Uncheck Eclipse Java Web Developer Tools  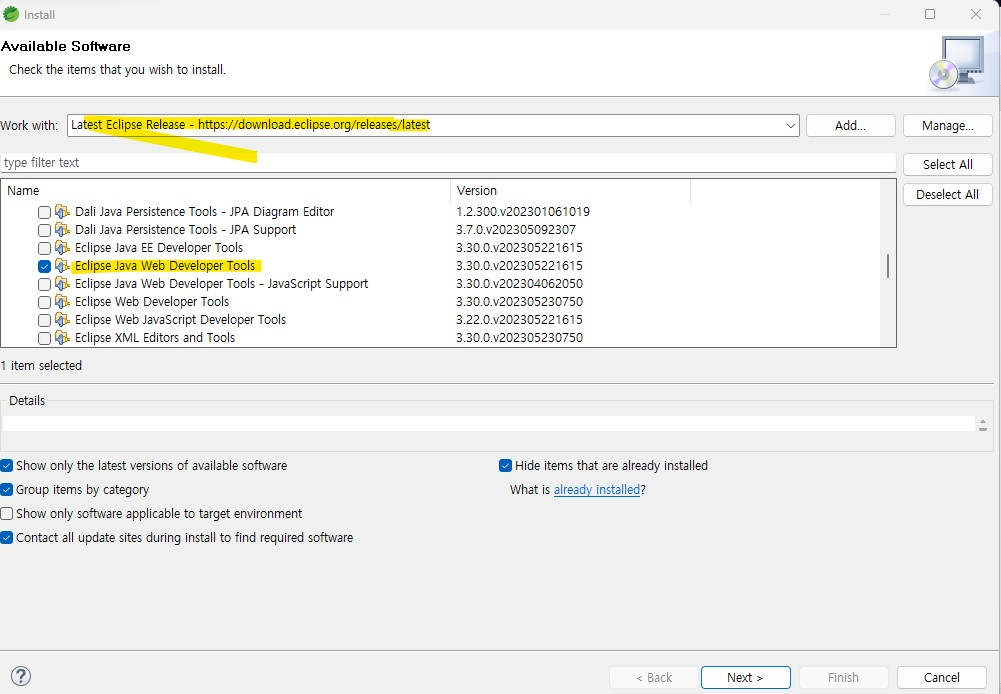pyautogui.click(x=44, y=266)
